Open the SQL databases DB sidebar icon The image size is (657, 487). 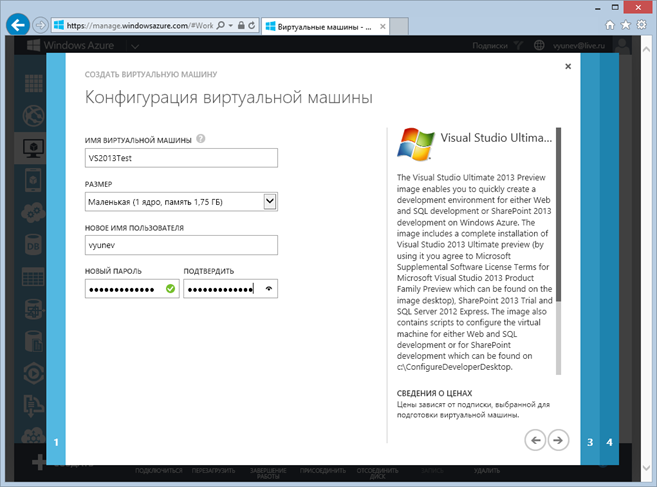click(33, 246)
